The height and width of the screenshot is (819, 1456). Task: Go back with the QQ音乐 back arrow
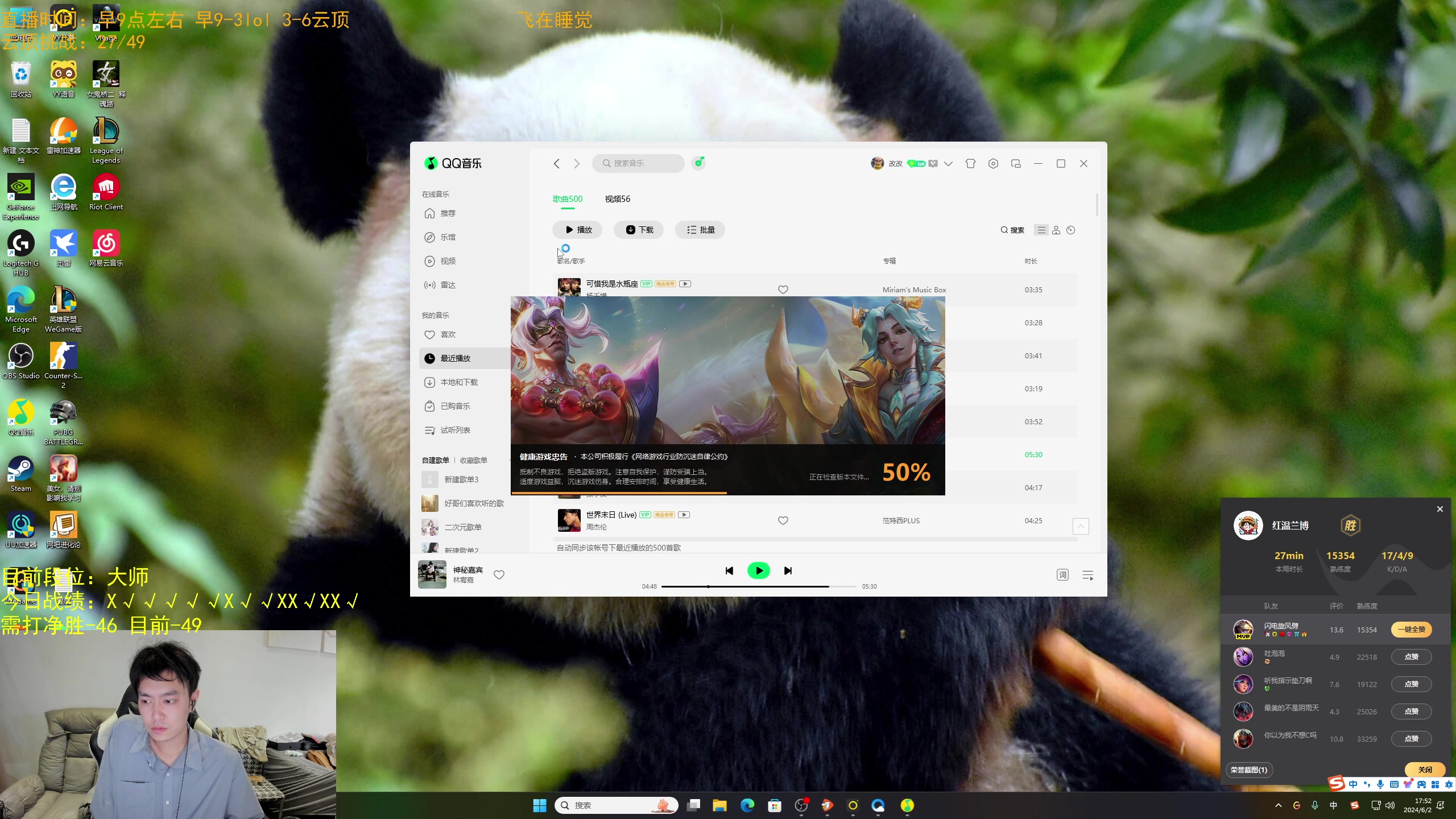(x=556, y=164)
